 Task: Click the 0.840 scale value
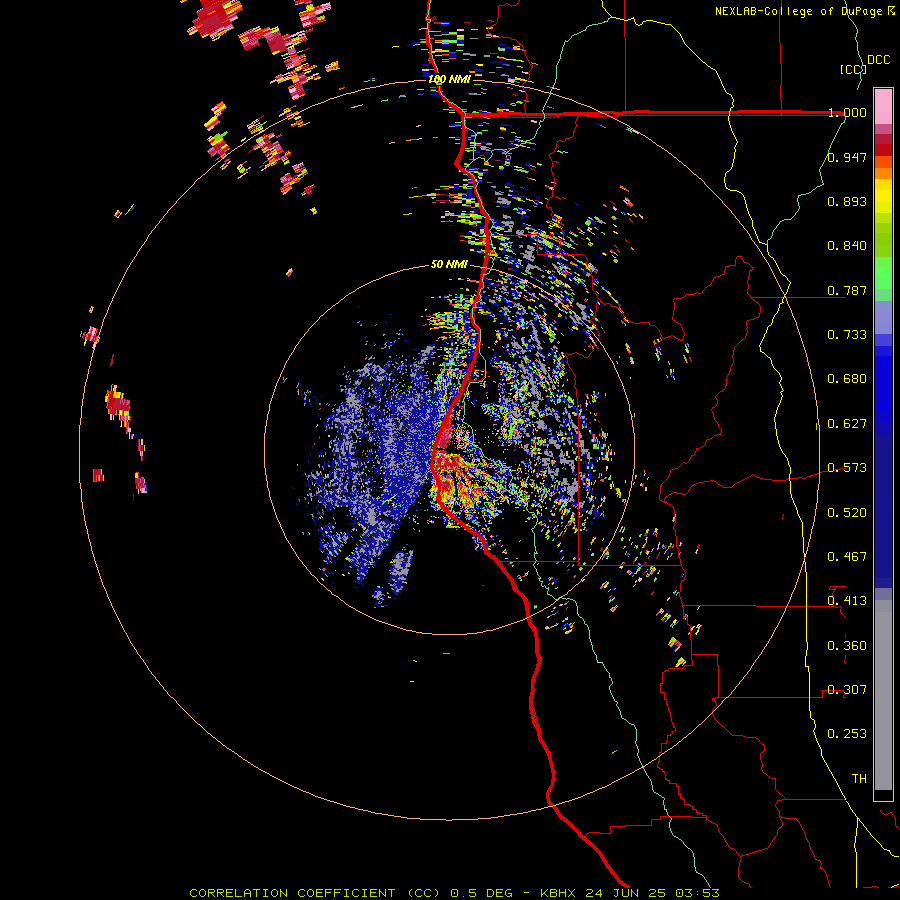click(847, 246)
